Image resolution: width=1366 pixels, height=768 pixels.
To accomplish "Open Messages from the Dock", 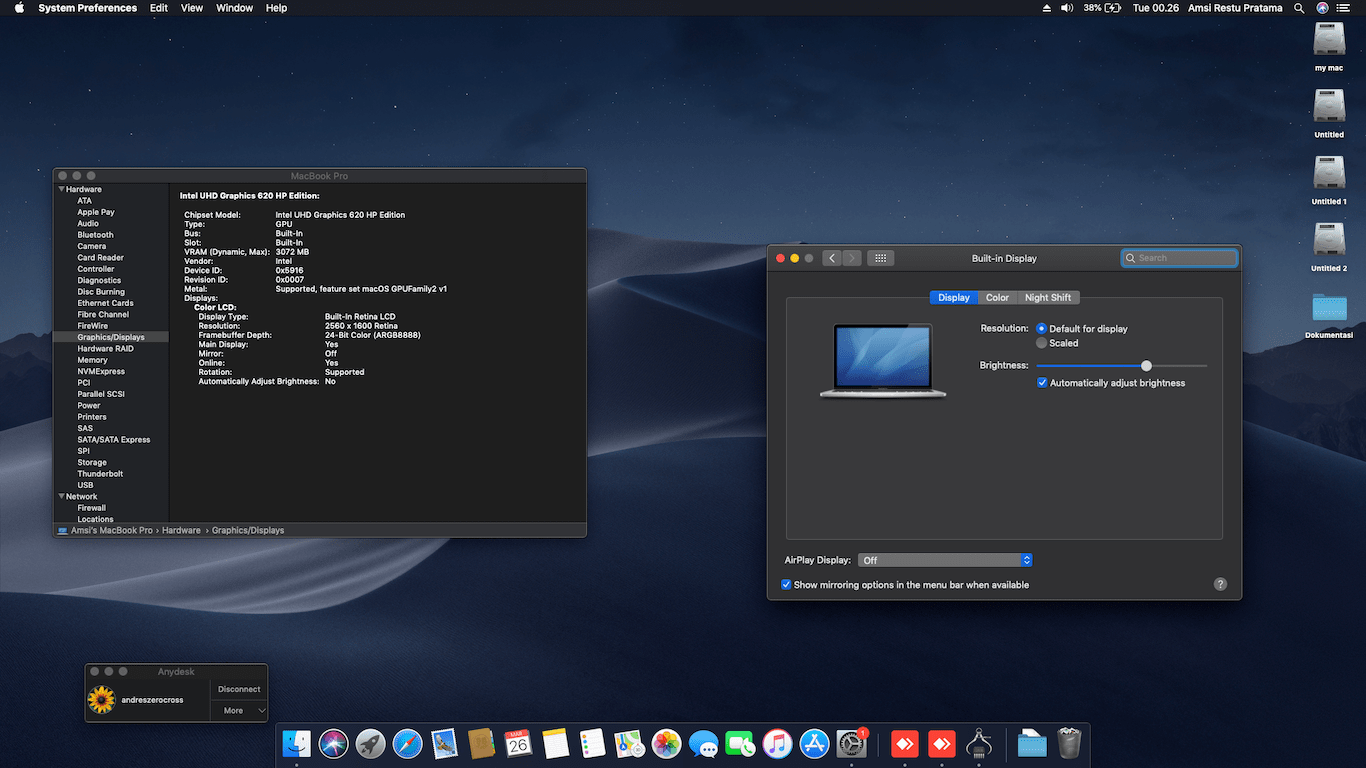I will [703, 744].
